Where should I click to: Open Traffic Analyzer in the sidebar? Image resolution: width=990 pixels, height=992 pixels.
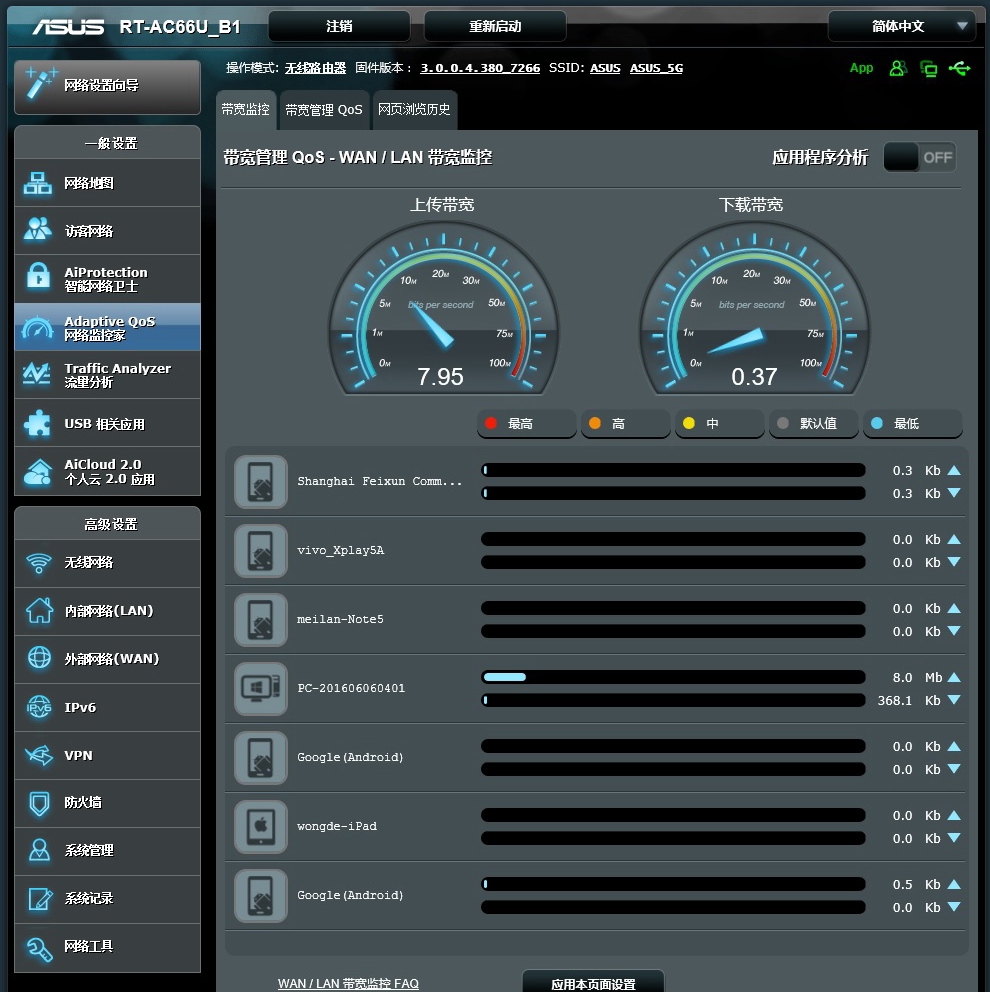(x=107, y=375)
